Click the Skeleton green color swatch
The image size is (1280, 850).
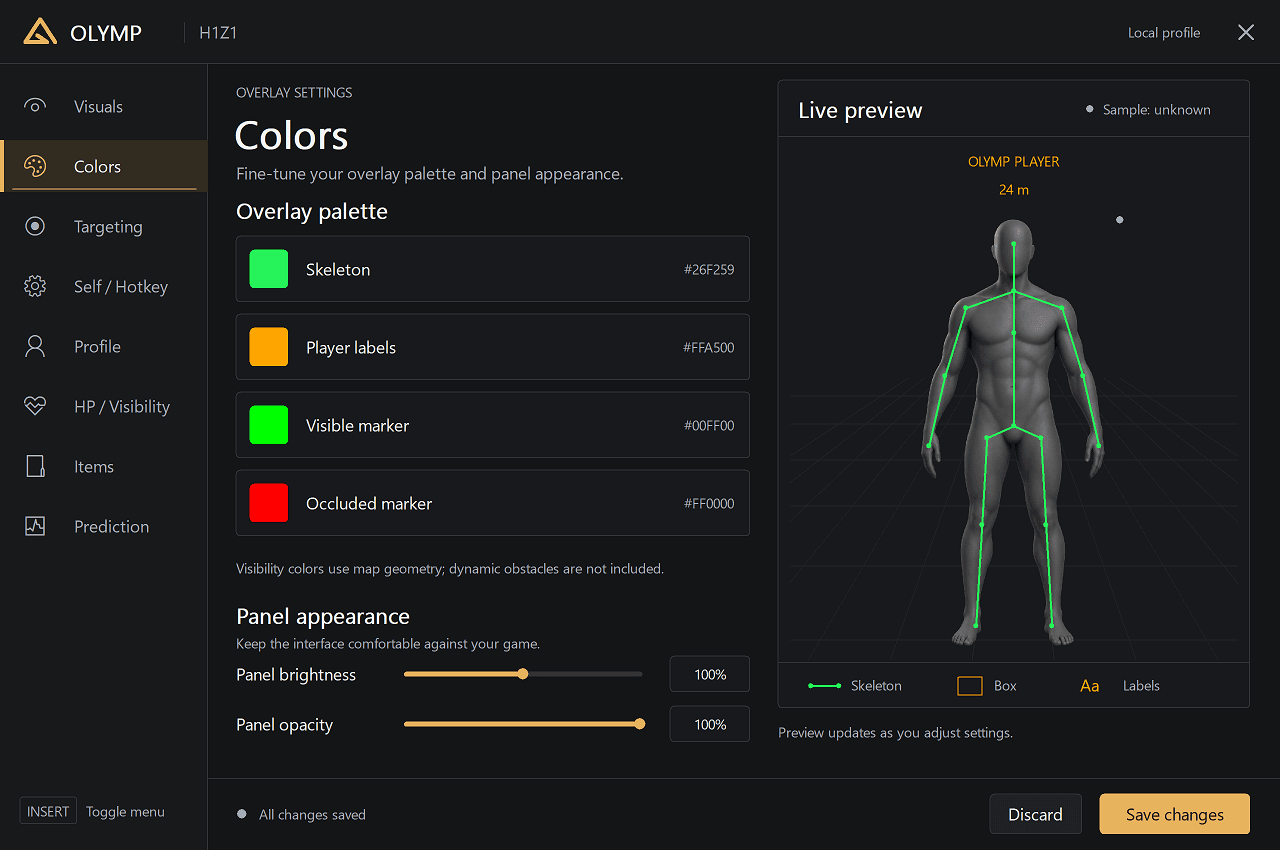269,269
